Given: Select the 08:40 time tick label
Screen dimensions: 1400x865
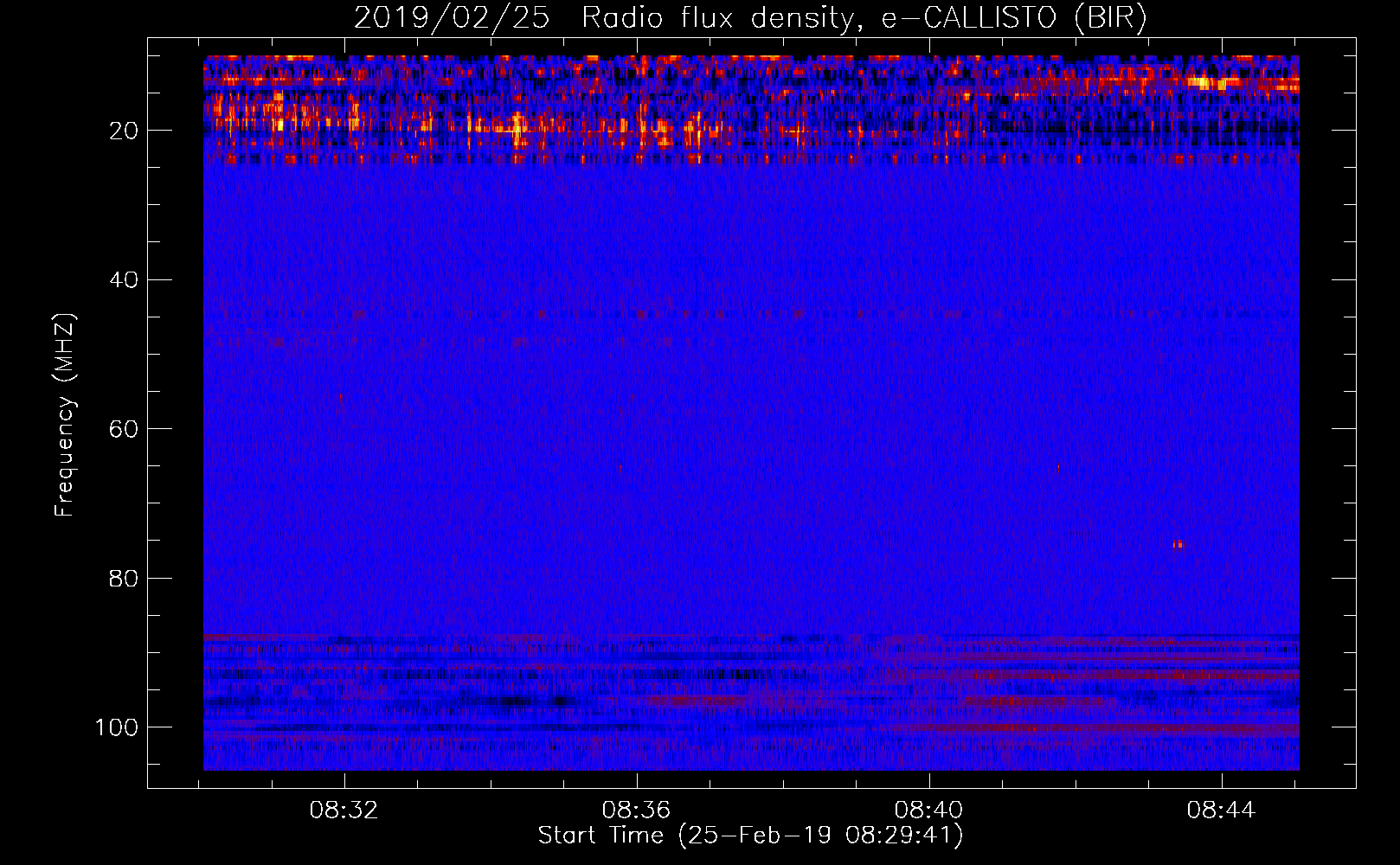Looking at the screenshot, I should click(929, 811).
